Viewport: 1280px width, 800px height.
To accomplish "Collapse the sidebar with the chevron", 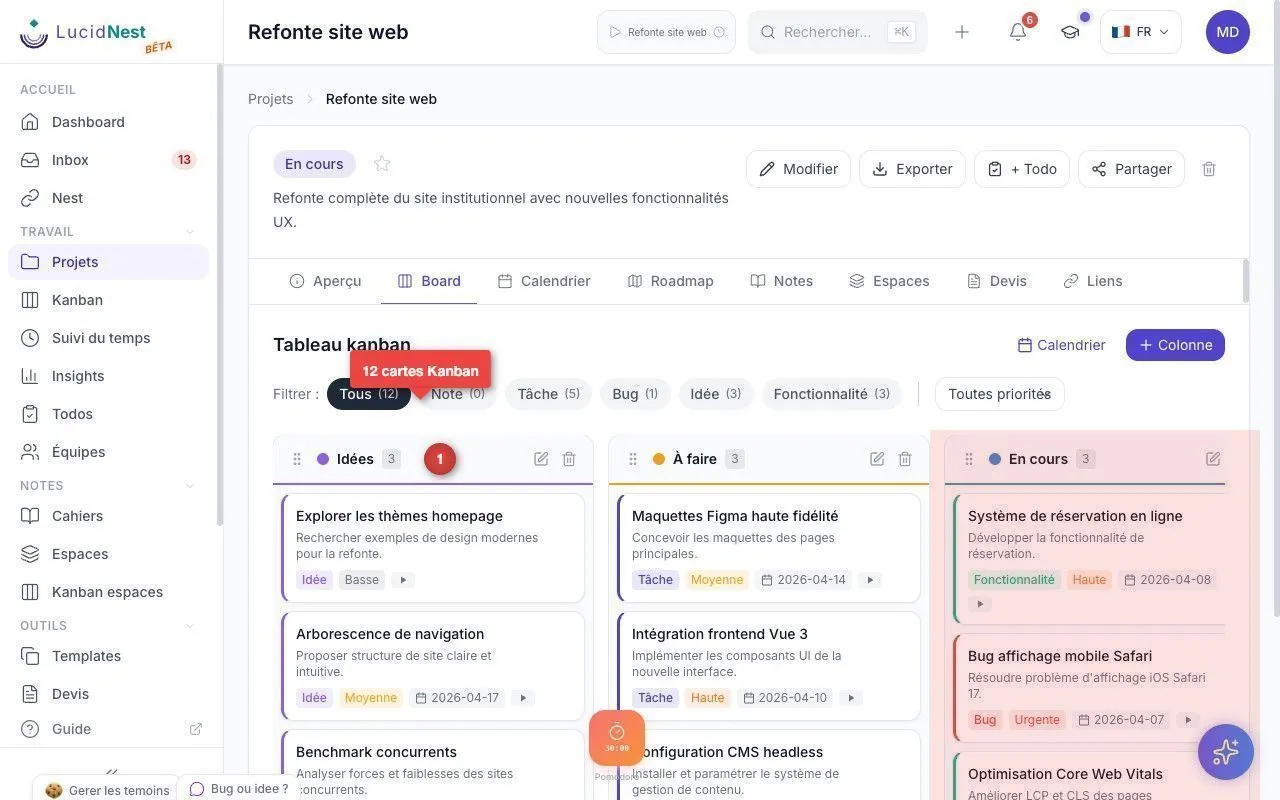I will (112, 771).
